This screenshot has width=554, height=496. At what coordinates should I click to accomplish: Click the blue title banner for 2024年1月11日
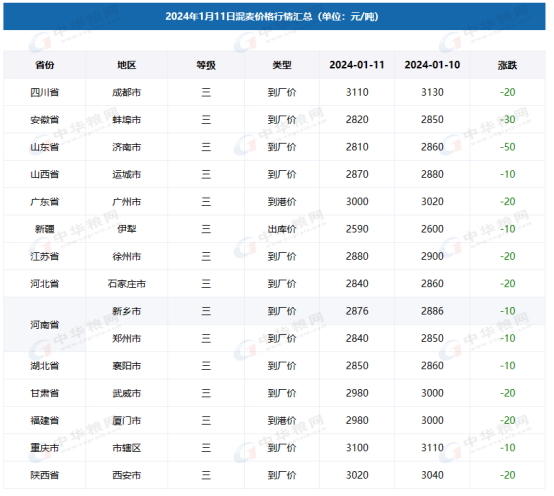[x=275, y=16]
